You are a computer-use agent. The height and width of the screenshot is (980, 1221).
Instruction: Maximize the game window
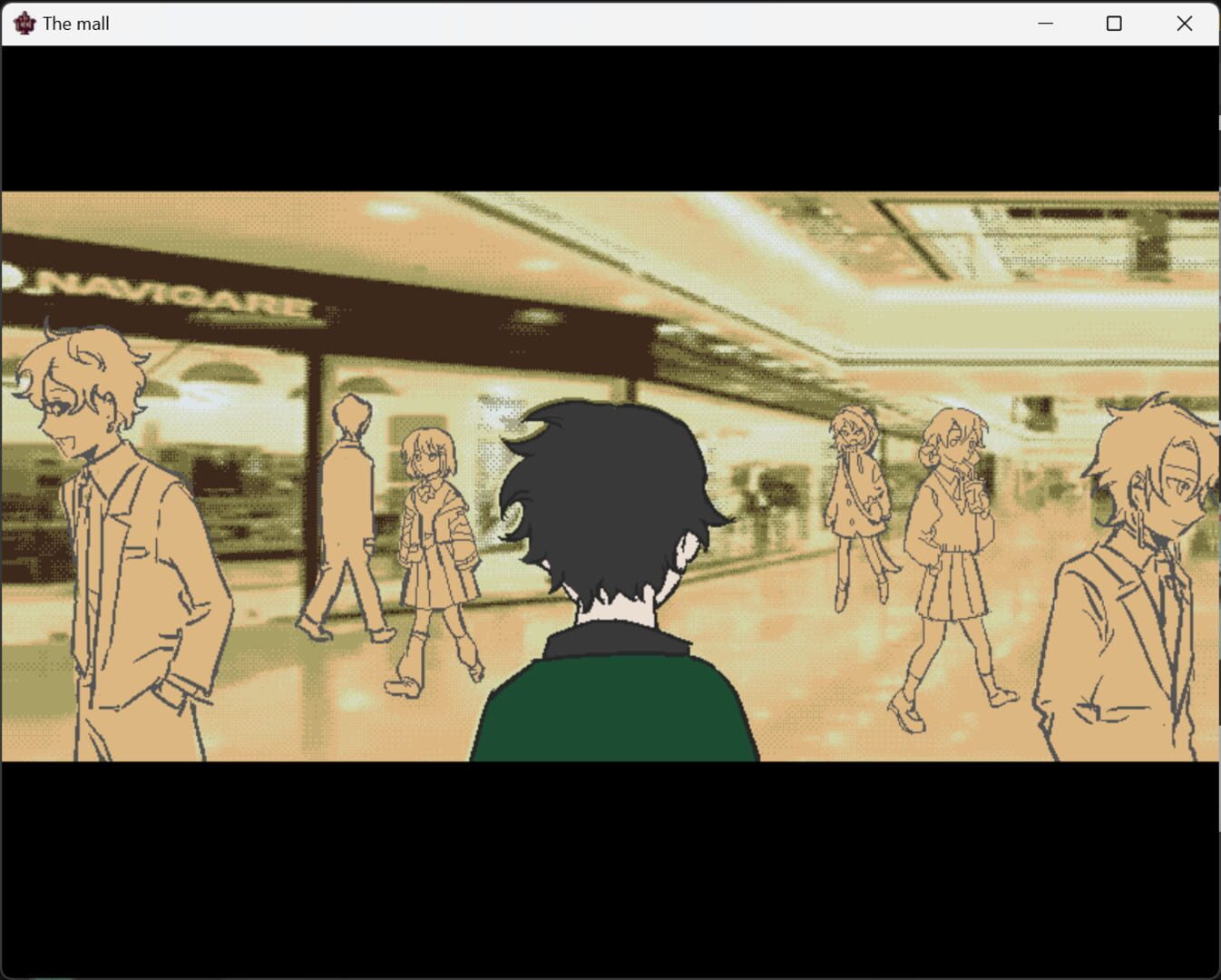point(1113,23)
